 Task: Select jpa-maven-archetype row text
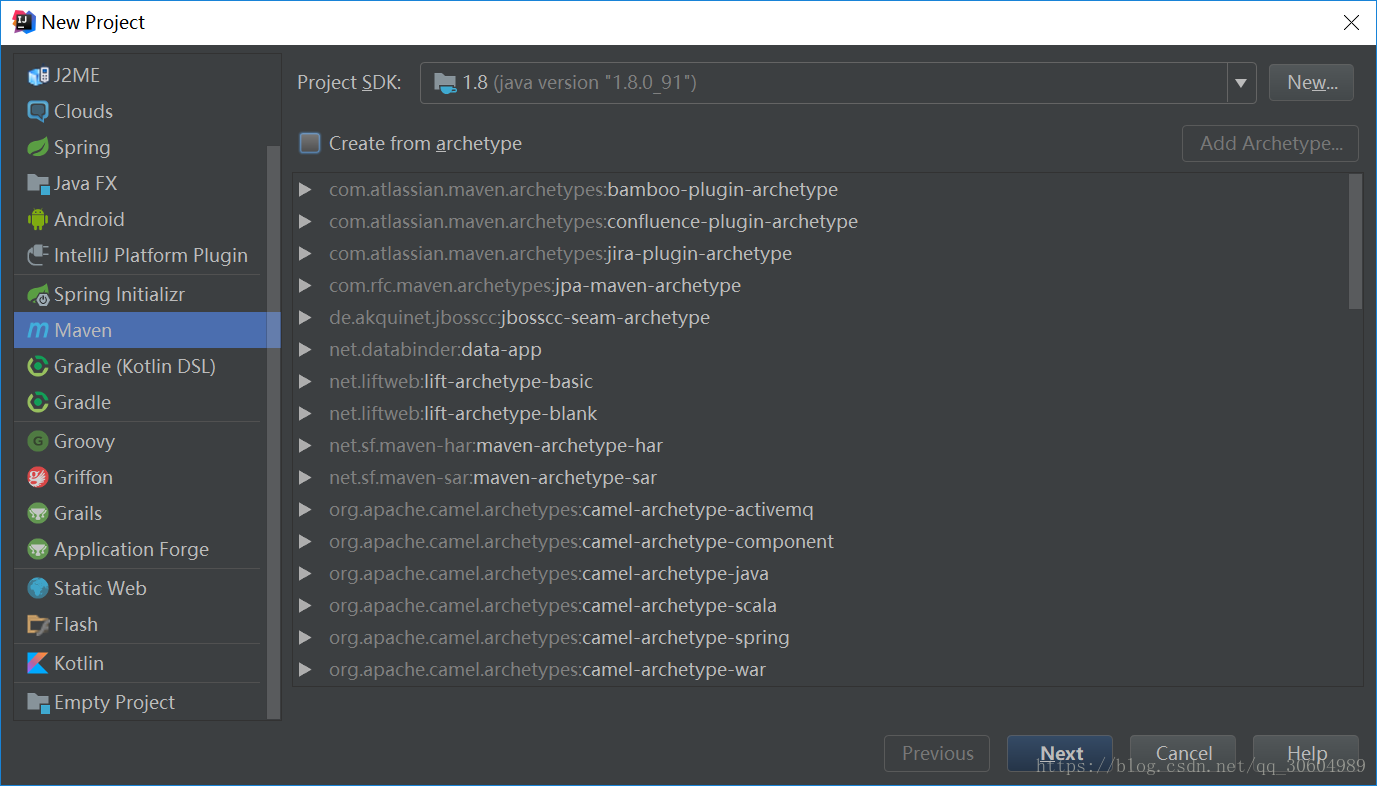(535, 286)
